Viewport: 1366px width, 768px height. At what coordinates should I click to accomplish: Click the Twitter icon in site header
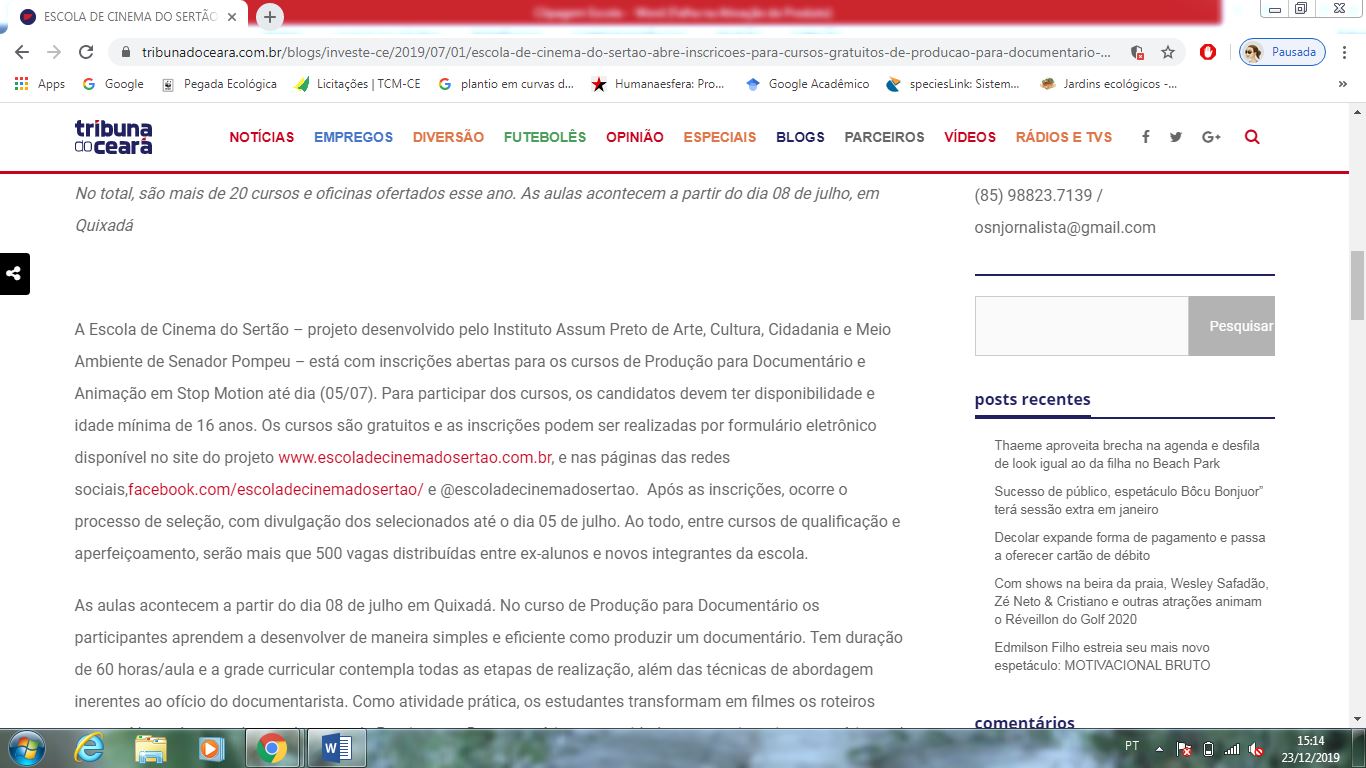pyautogui.click(x=1176, y=137)
